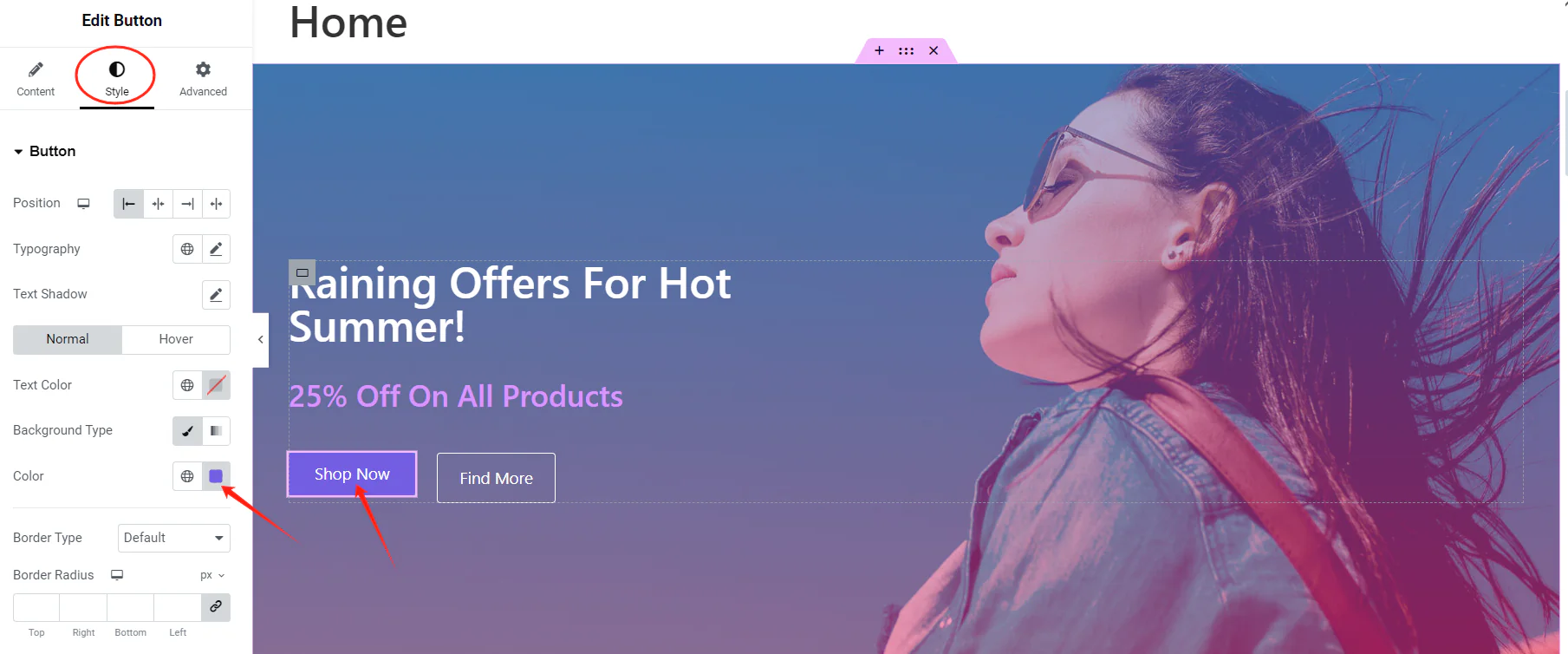Open border radius px unit selector

[212, 575]
